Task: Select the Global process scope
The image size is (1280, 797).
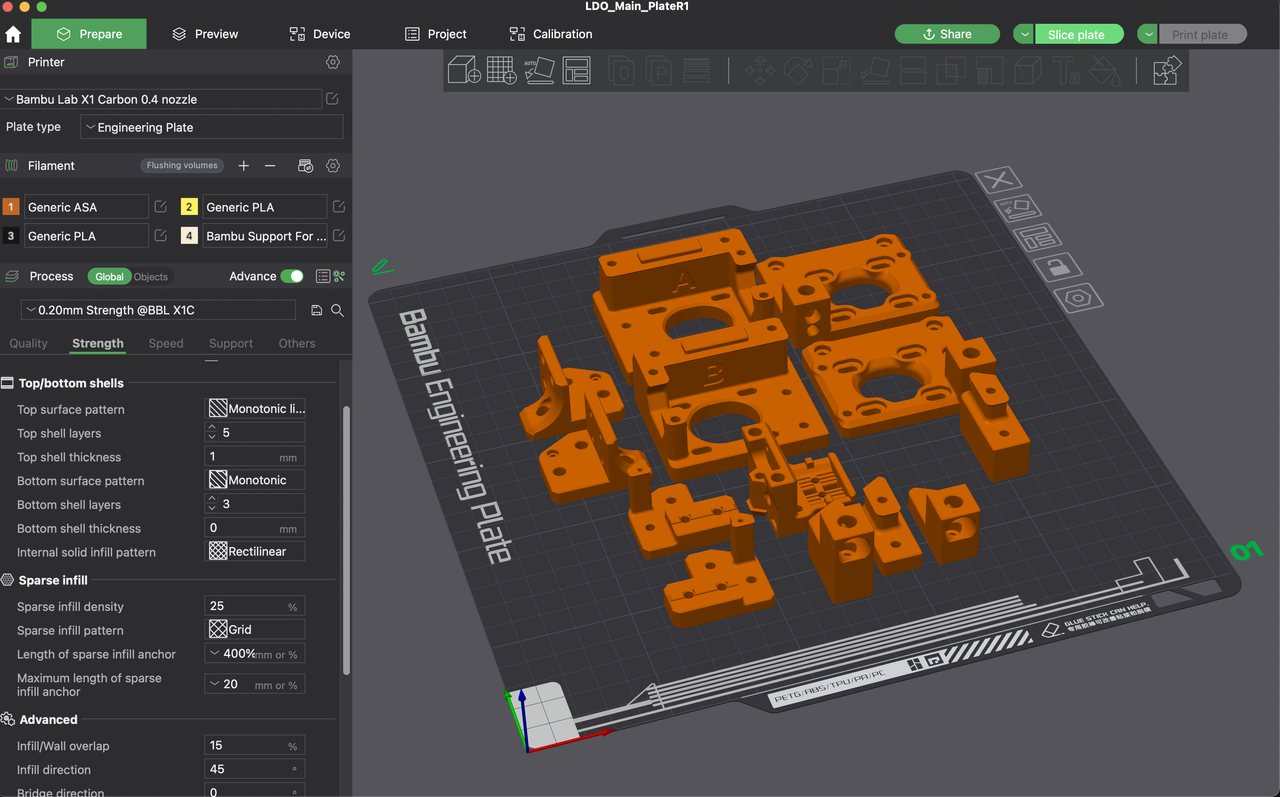Action: coord(109,277)
